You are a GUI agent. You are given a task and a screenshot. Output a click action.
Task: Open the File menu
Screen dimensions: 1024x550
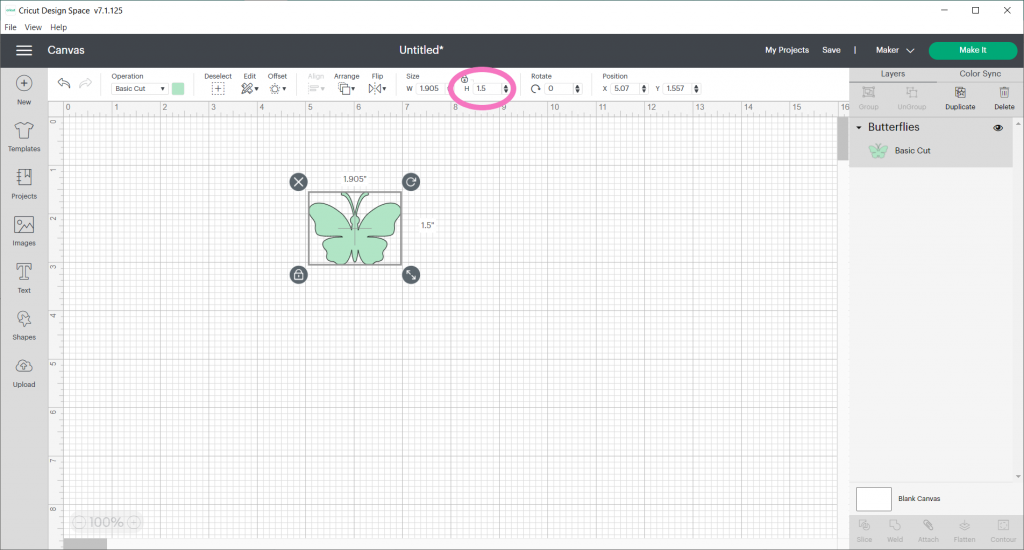pos(10,27)
